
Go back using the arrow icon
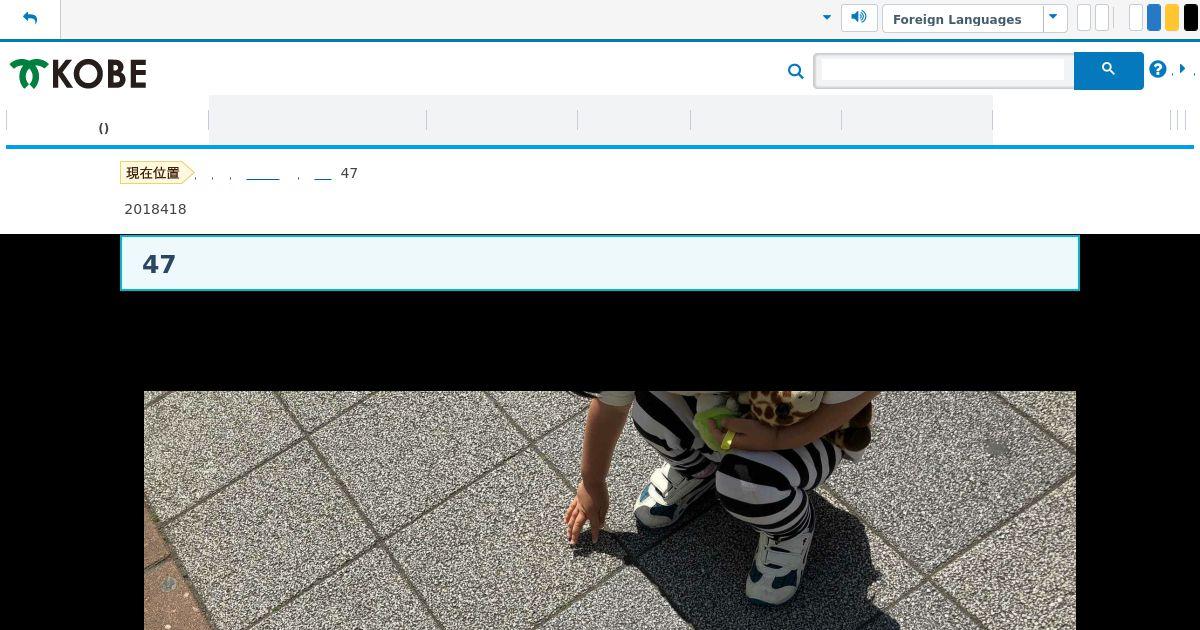tap(30, 18)
